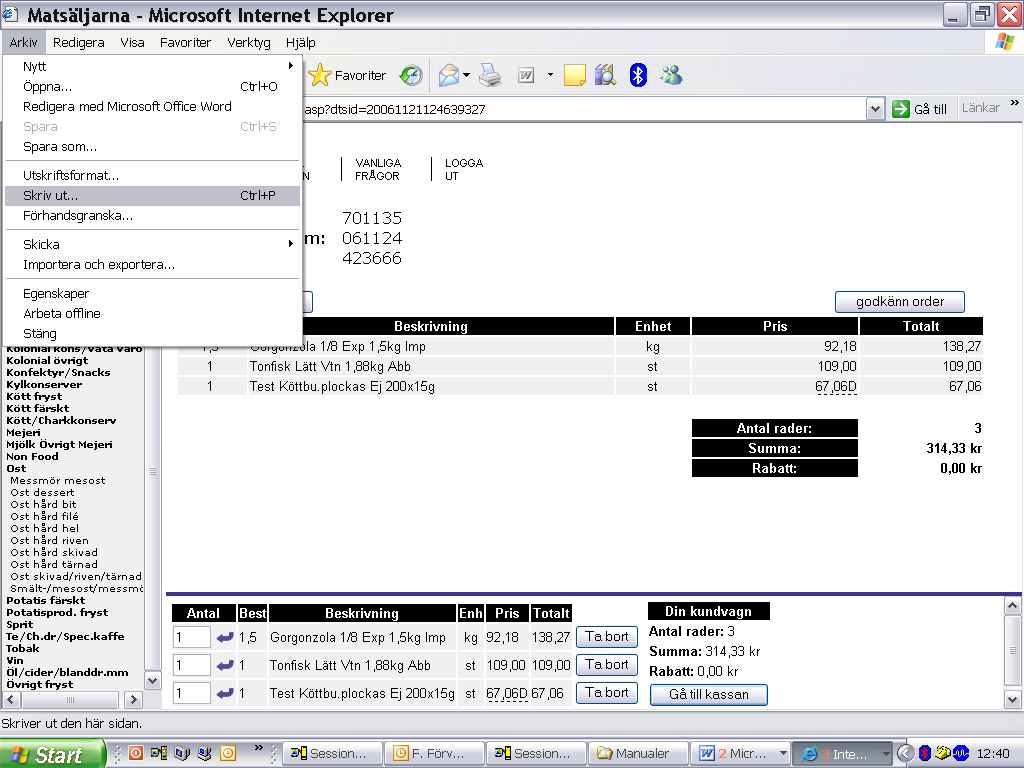Expand the Länkar chevron
1024x768 pixels.
1014,103
